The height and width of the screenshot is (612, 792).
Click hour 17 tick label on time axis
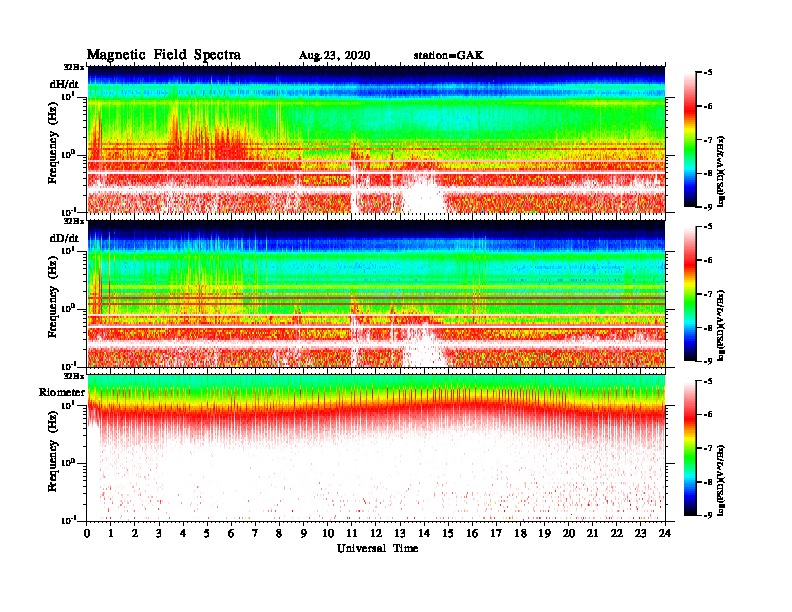[497, 533]
